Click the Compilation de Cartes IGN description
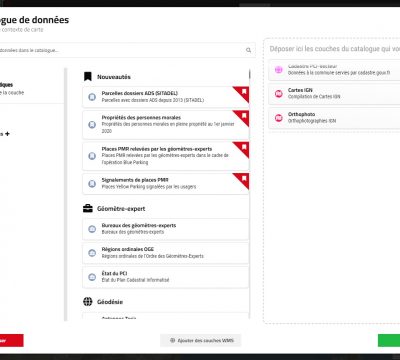Screen dimensions: 400x360 coord(314,97)
